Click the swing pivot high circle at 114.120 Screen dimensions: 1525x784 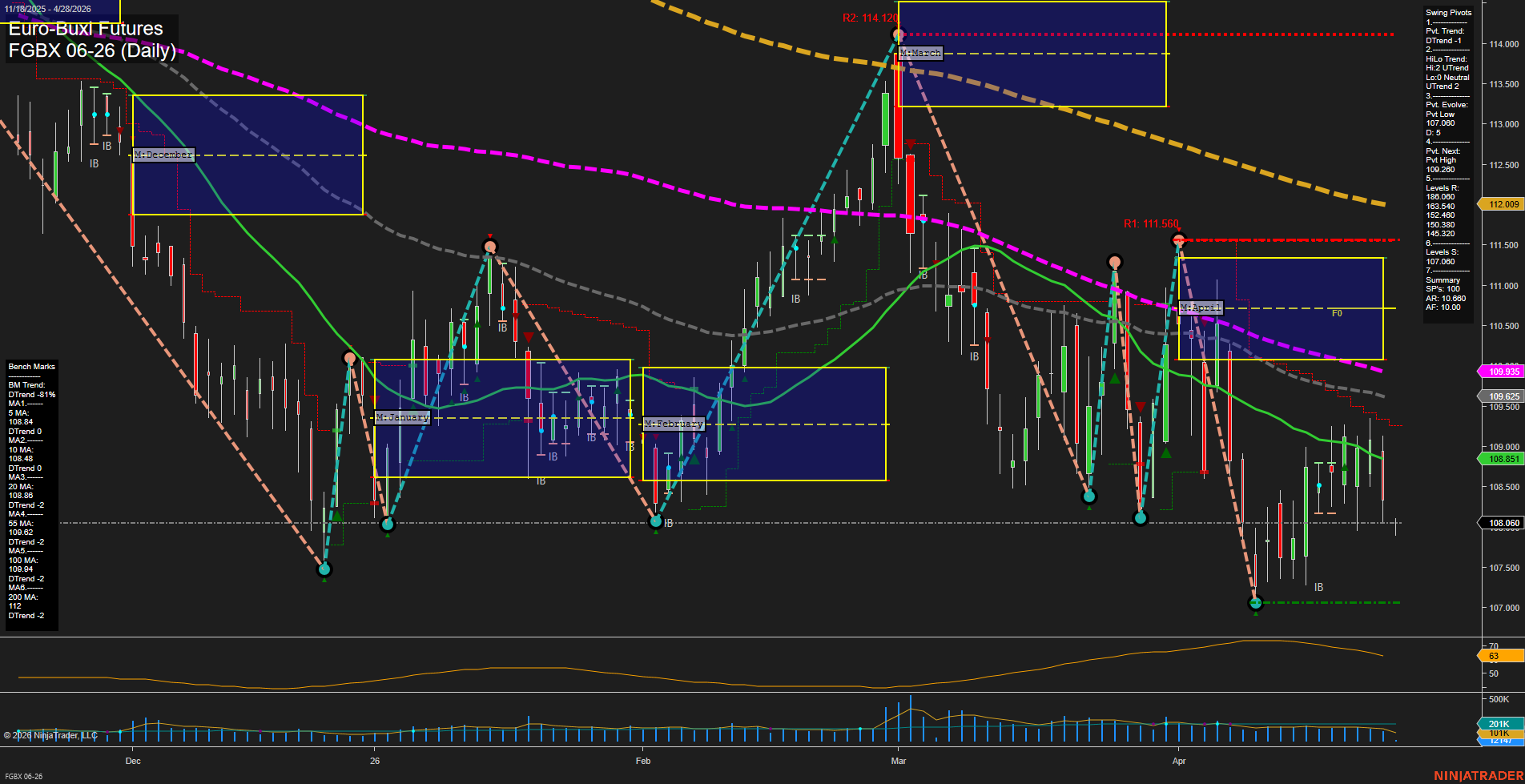point(898,34)
